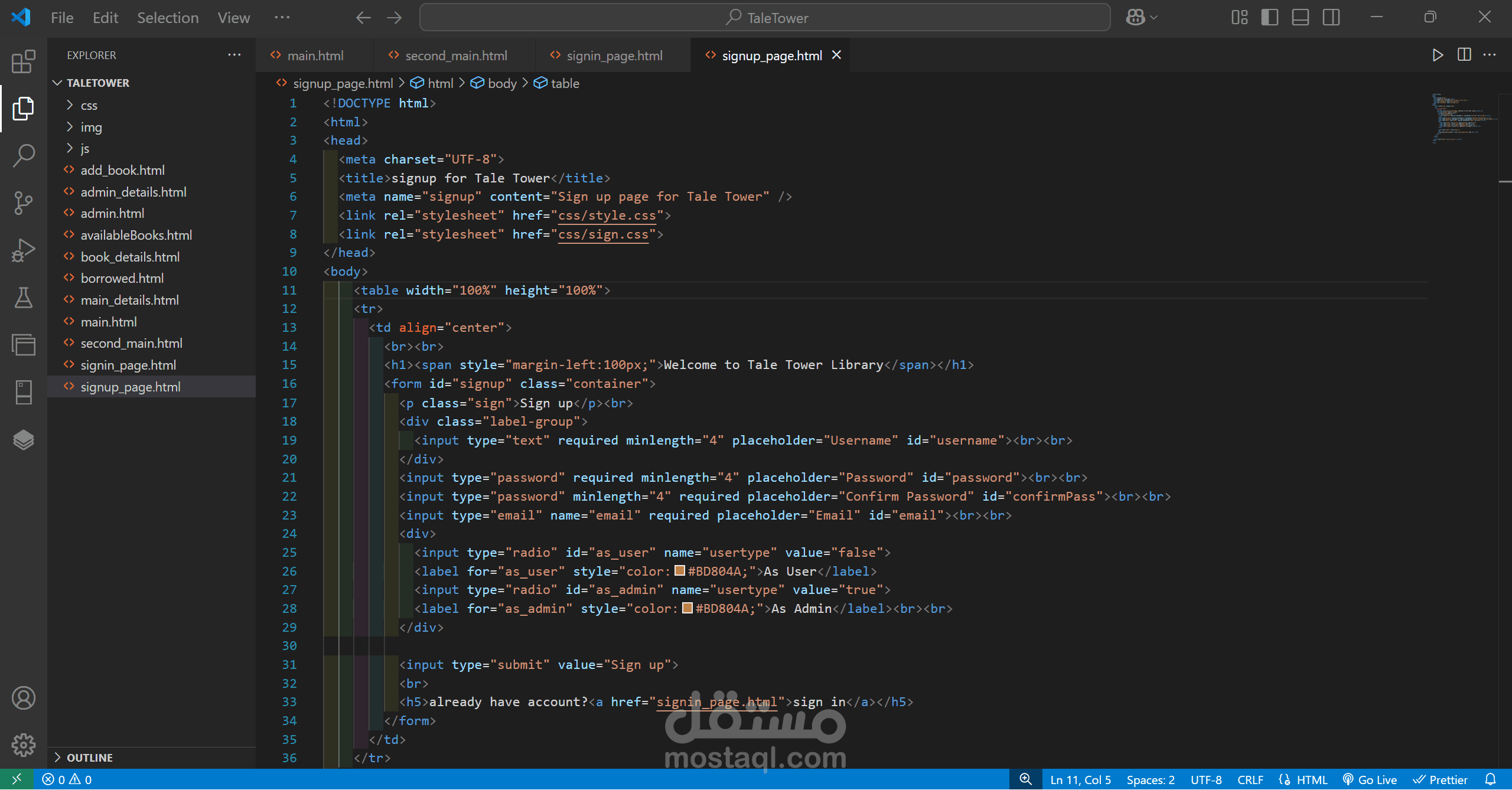The width and height of the screenshot is (1512, 790).
Task: Switch to the signin_page.html tab
Action: point(614,56)
